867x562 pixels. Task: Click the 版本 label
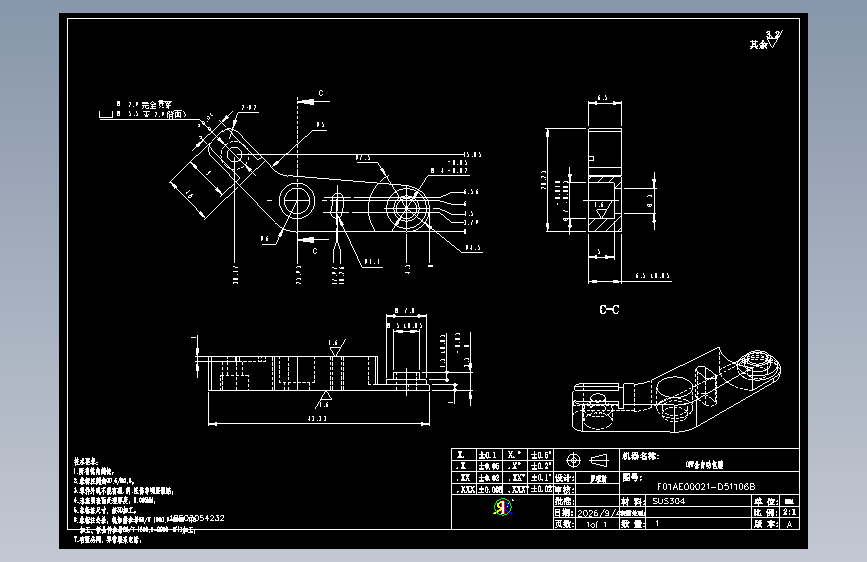766,524
